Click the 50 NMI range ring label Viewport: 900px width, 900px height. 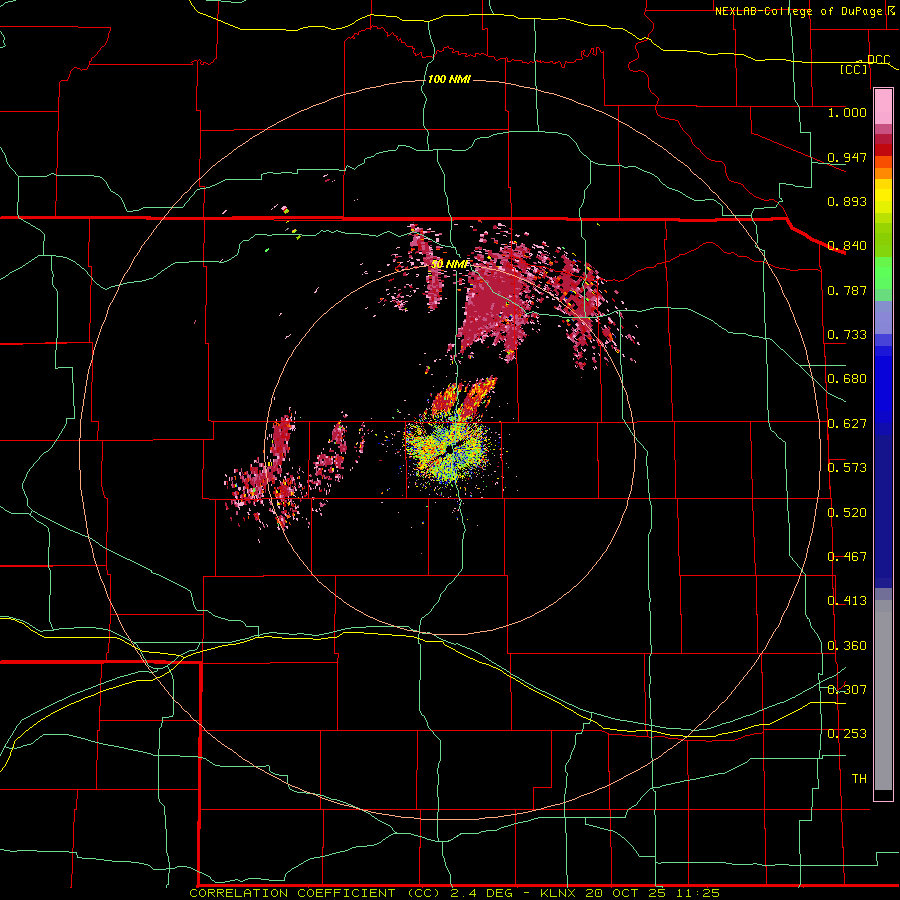tap(449, 264)
